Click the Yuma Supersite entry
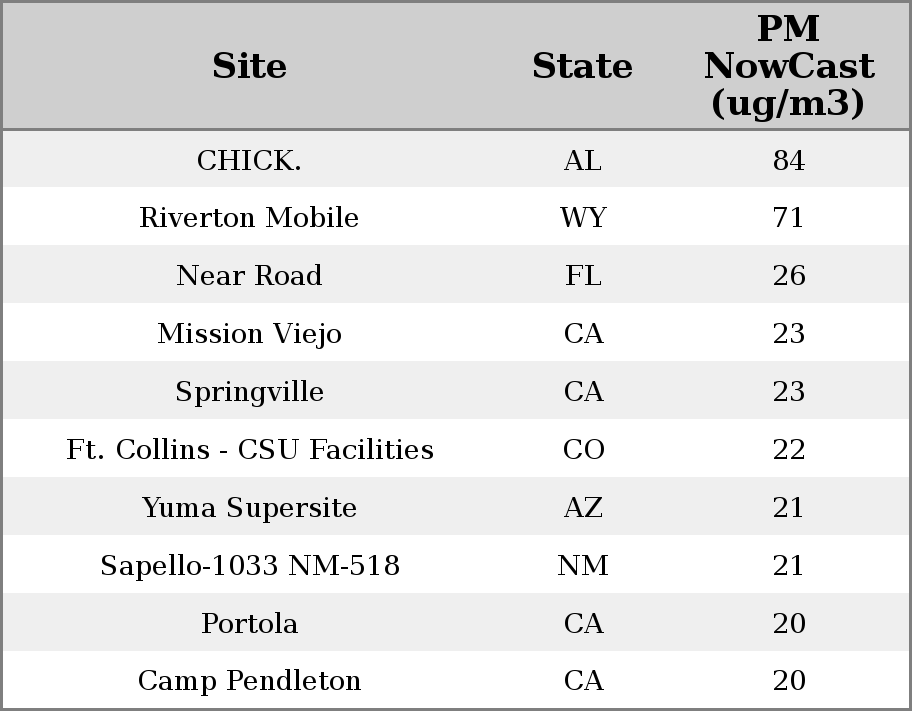The width and height of the screenshot is (912, 711). 249,508
